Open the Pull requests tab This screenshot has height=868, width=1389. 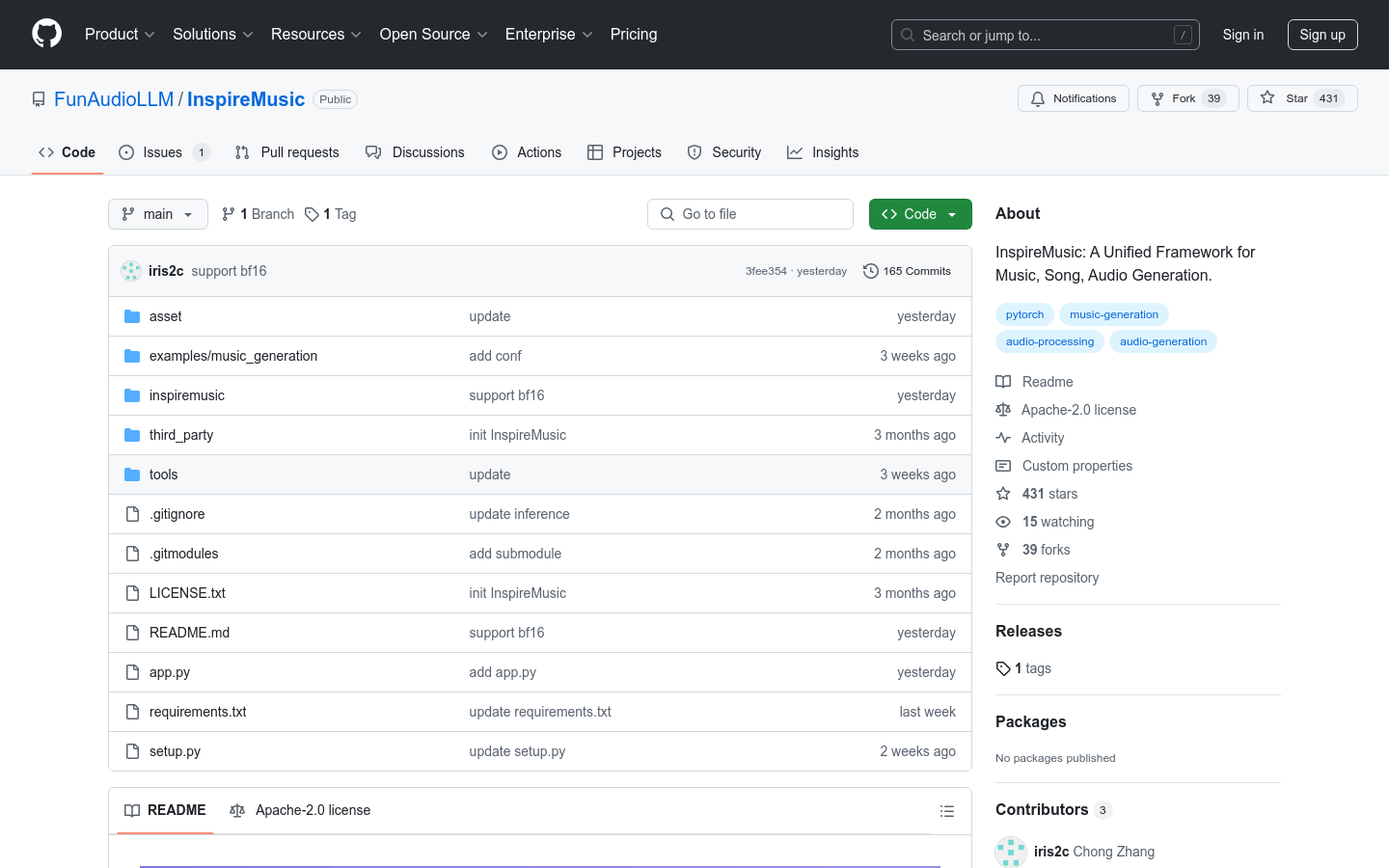point(287,152)
